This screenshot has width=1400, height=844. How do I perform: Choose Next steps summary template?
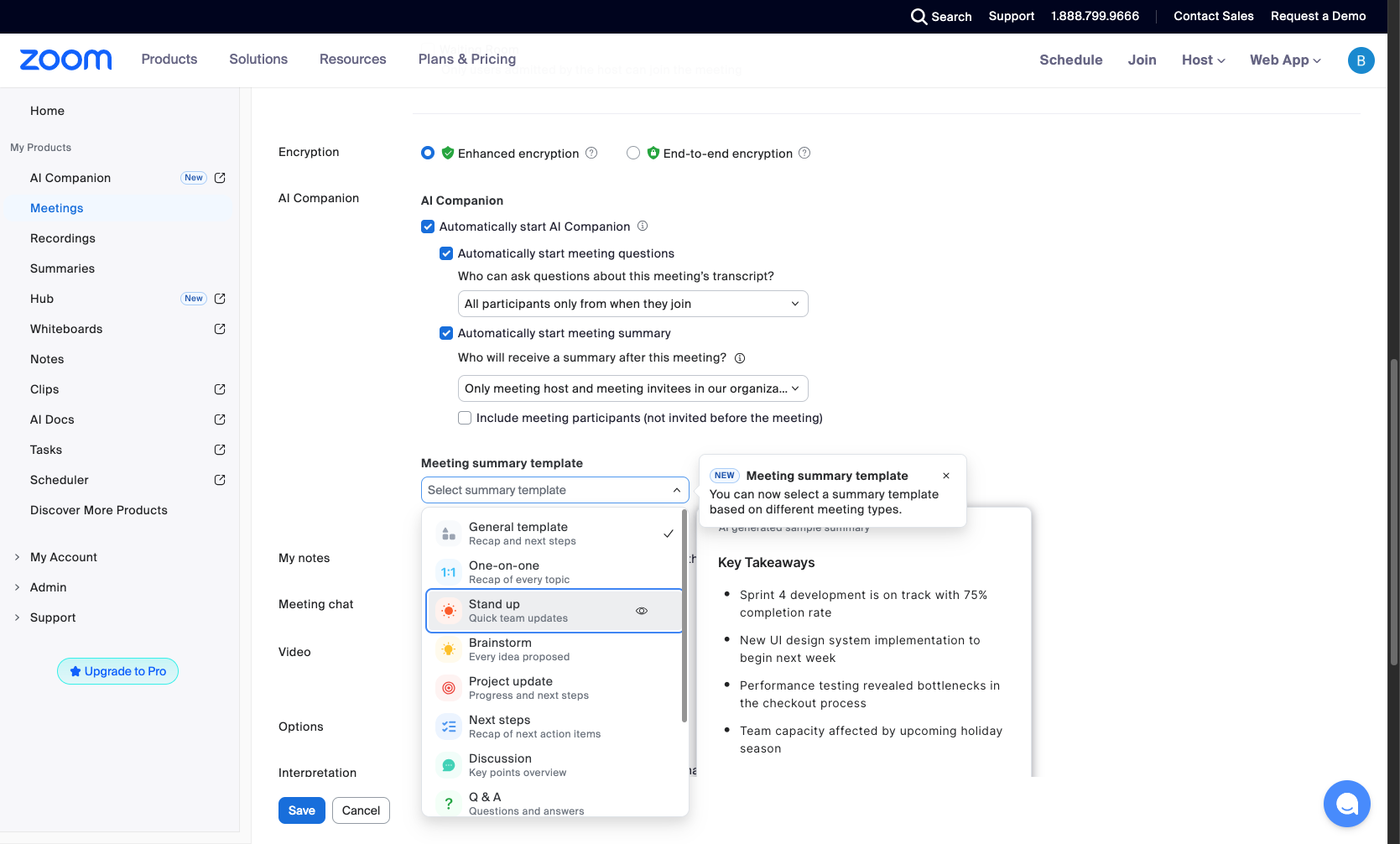554,727
